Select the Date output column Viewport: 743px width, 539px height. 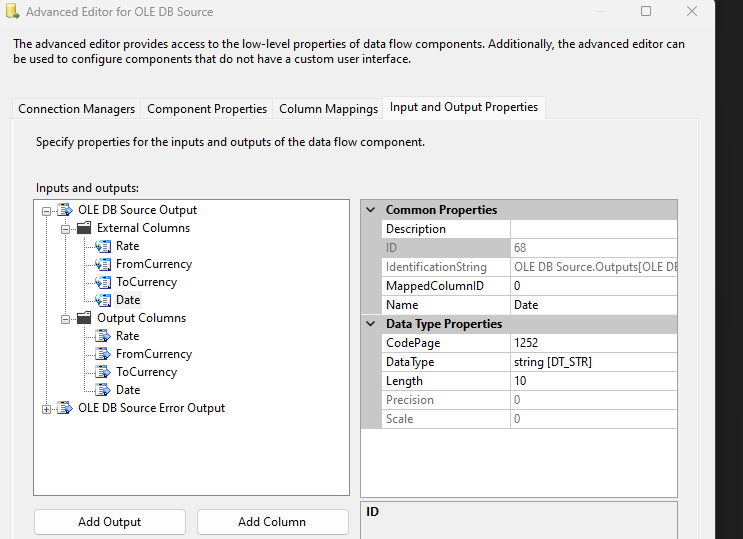[x=128, y=390]
